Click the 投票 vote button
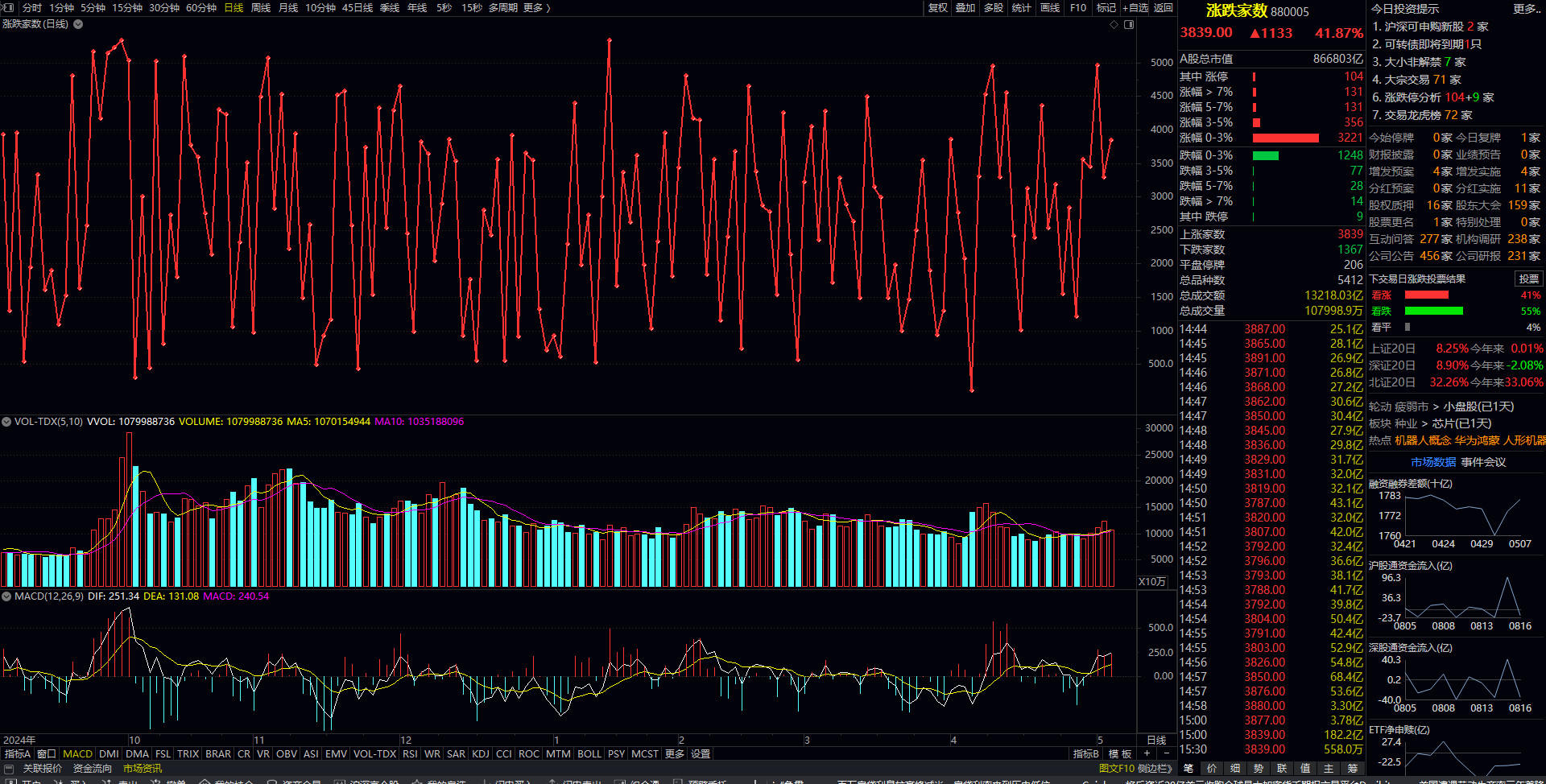The height and width of the screenshot is (784, 1546). tap(1528, 279)
